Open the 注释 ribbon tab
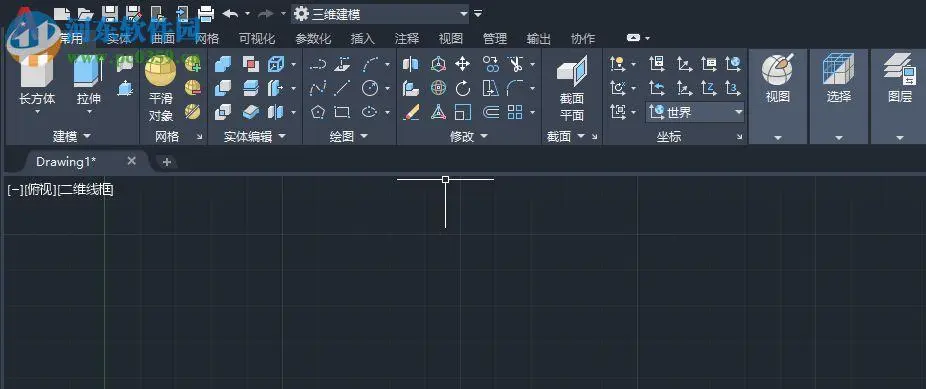This screenshot has height=389, width=926. 406,38
